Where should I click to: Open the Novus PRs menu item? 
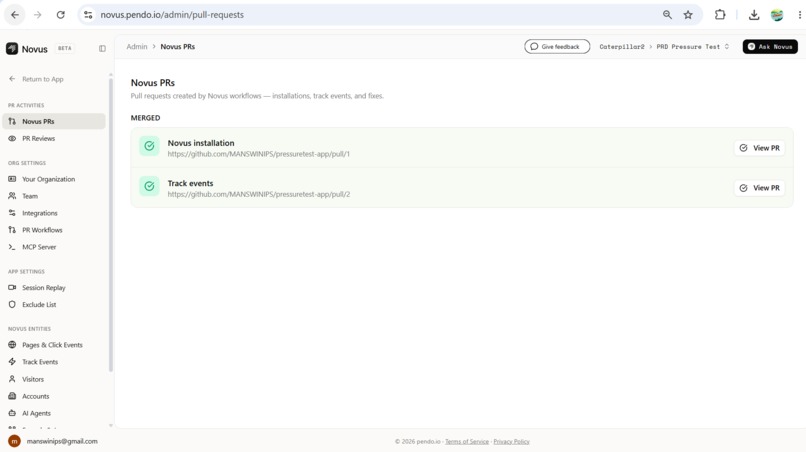[x=54, y=121]
